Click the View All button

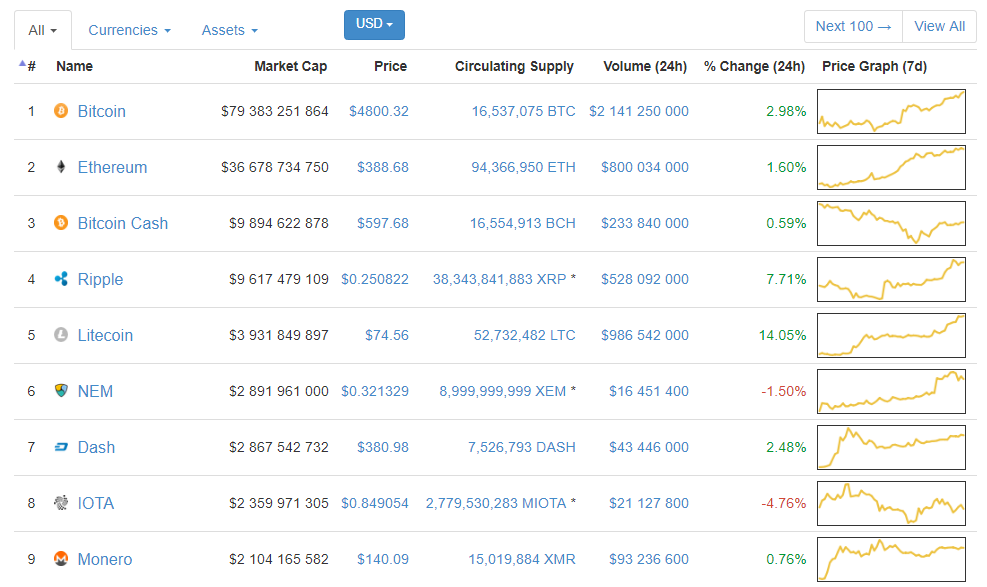tap(939, 26)
